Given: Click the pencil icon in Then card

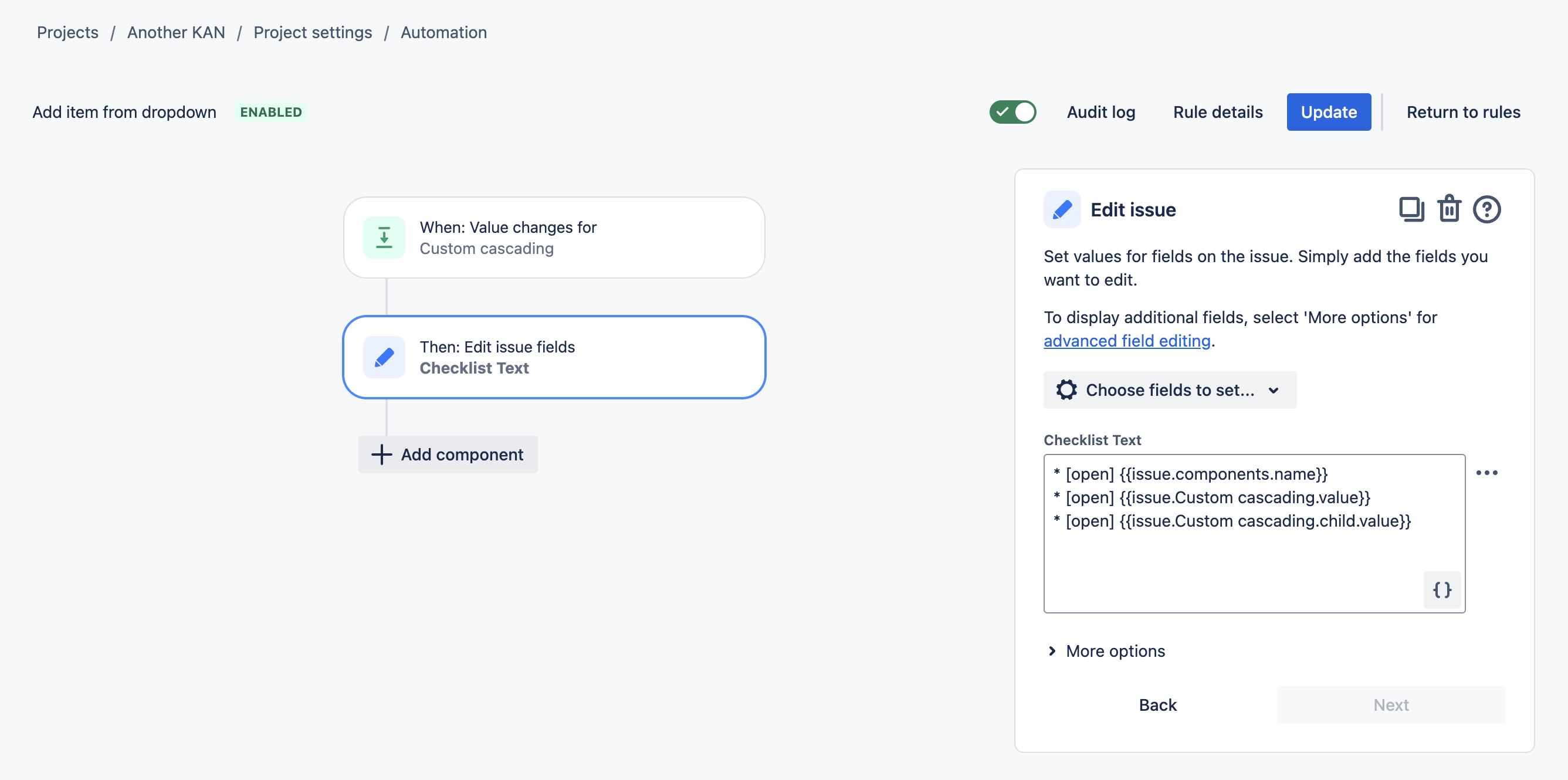Looking at the screenshot, I should pyautogui.click(x=384, y=357).
